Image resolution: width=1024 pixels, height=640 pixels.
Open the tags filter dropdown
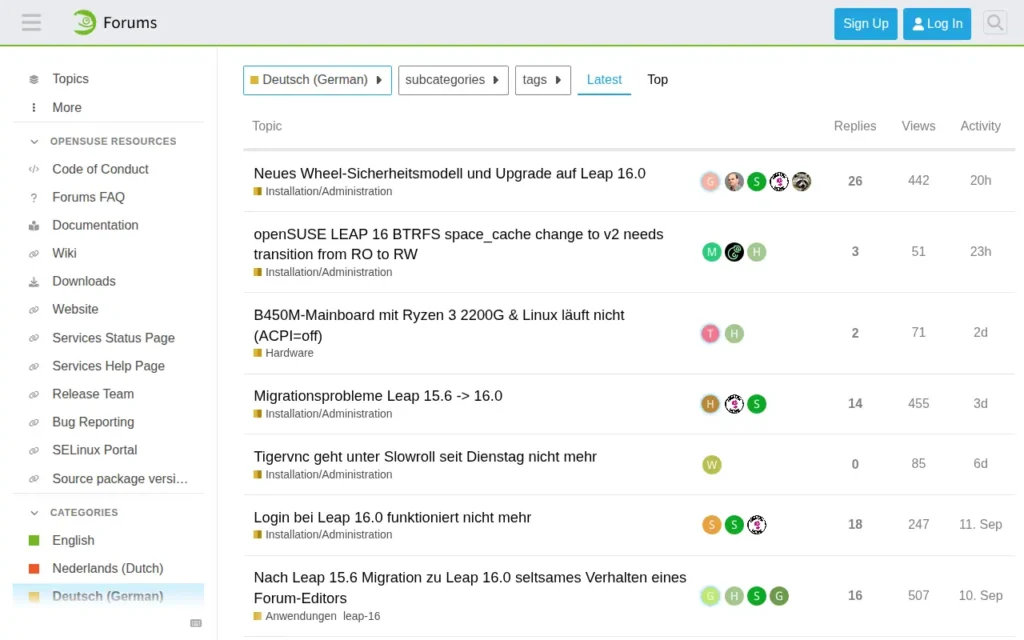(x=543, y=80)
